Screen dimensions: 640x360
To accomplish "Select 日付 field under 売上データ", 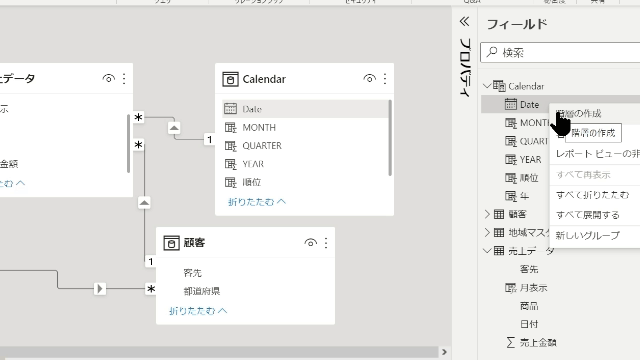I will (x=529, y=324).
